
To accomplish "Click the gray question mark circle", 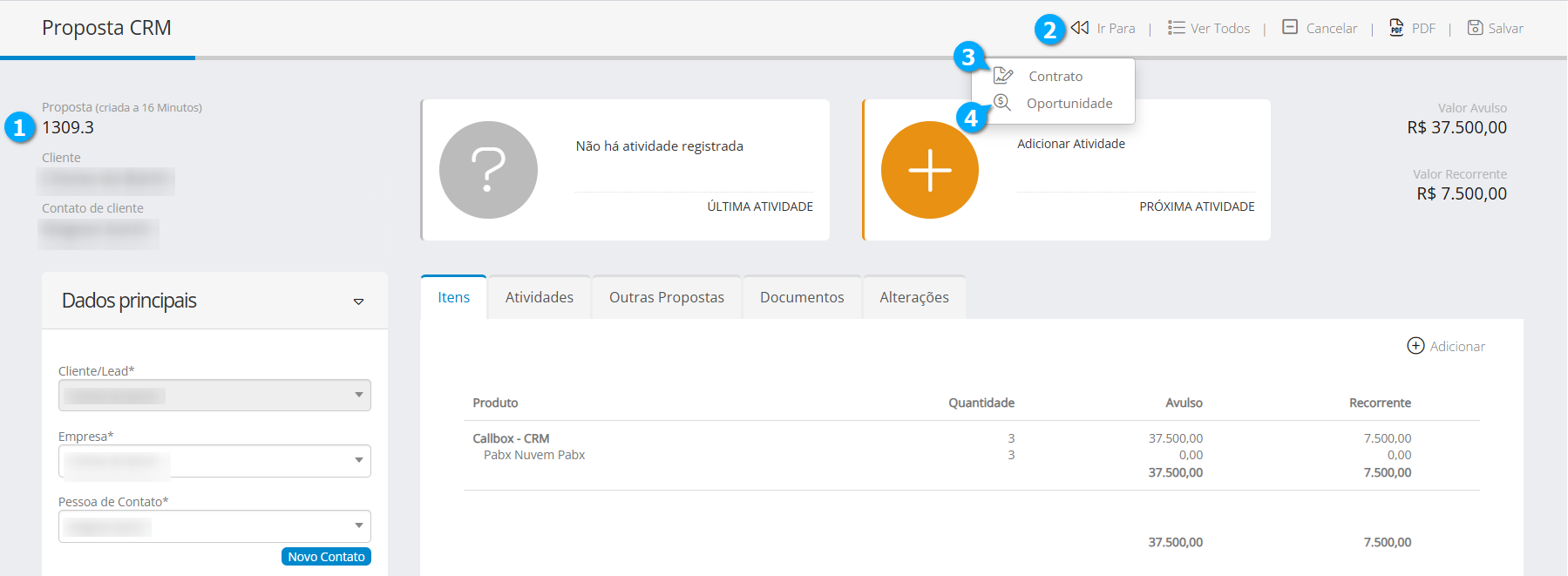I will tap(488, 170).
